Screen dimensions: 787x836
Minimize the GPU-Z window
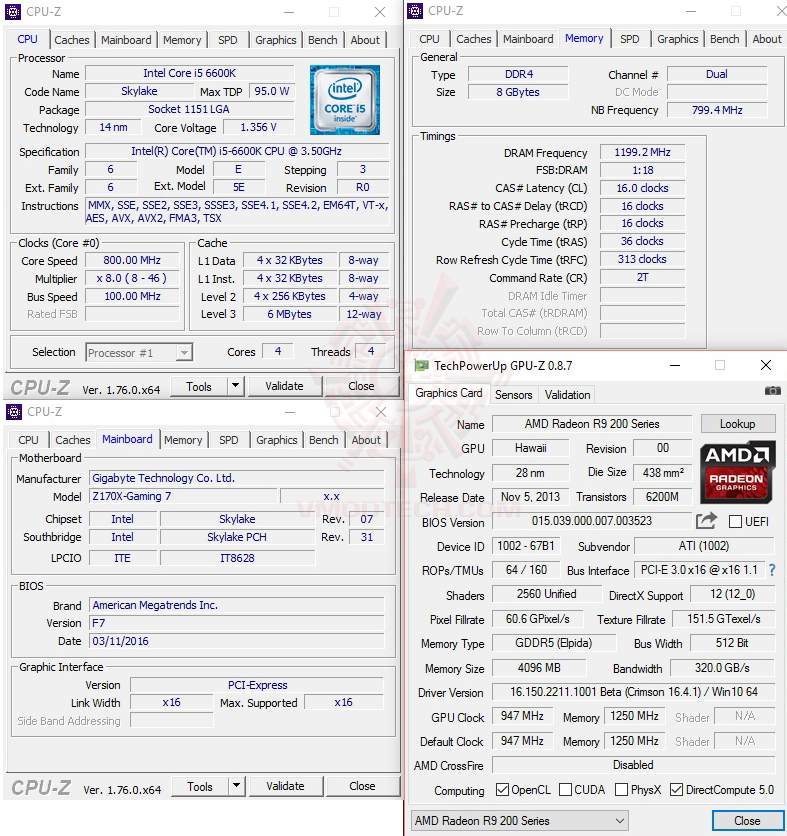(674, 366)
